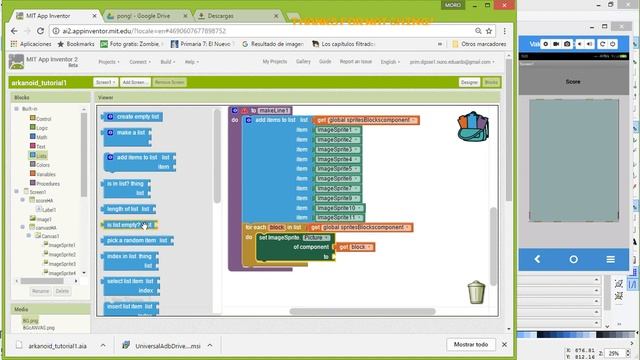Switch to Designer view
The width and height of the screenshot is (640, 360).
(x=469, y=82)
